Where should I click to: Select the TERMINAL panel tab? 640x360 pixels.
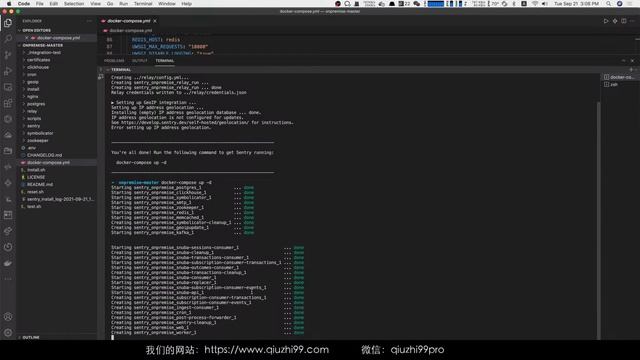point(164,60)
